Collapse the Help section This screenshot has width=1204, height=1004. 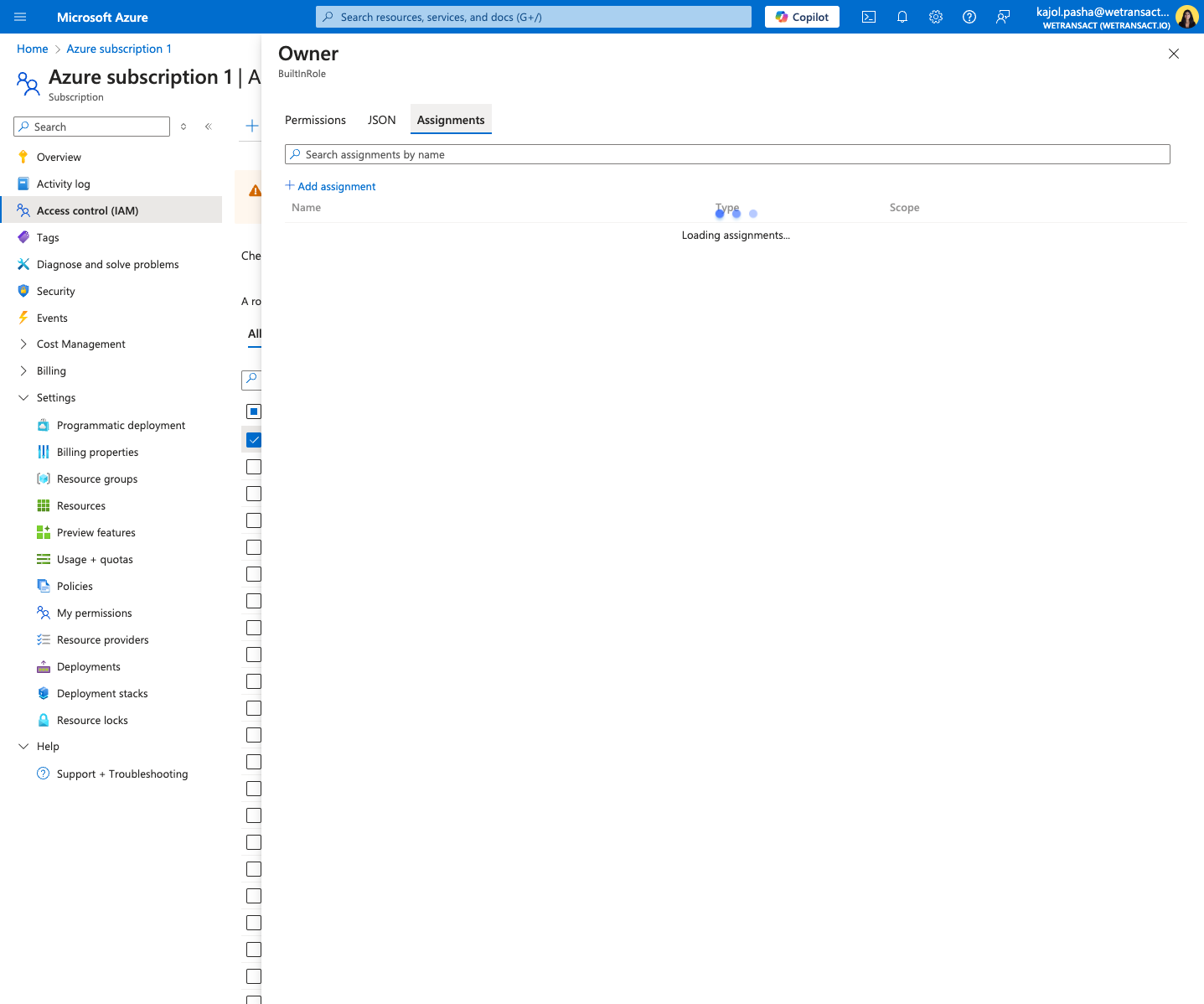[x=23, y=746]
